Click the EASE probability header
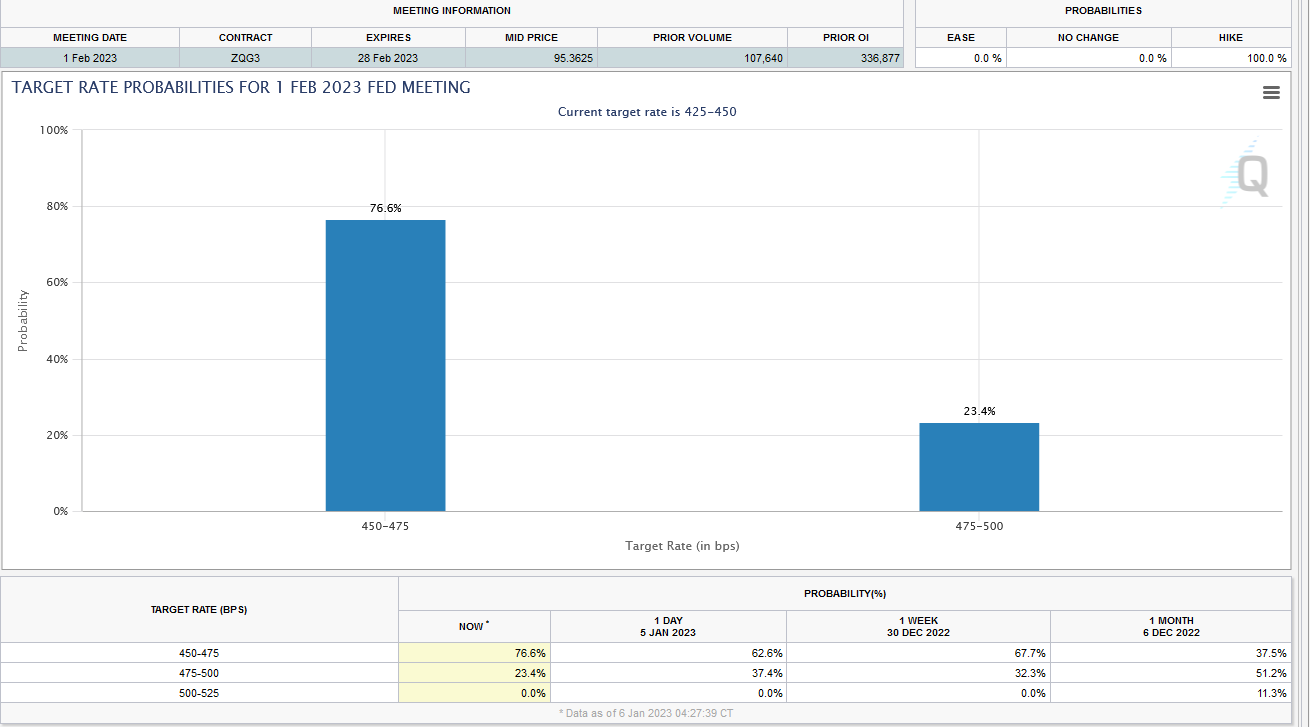 pos(961,37)
